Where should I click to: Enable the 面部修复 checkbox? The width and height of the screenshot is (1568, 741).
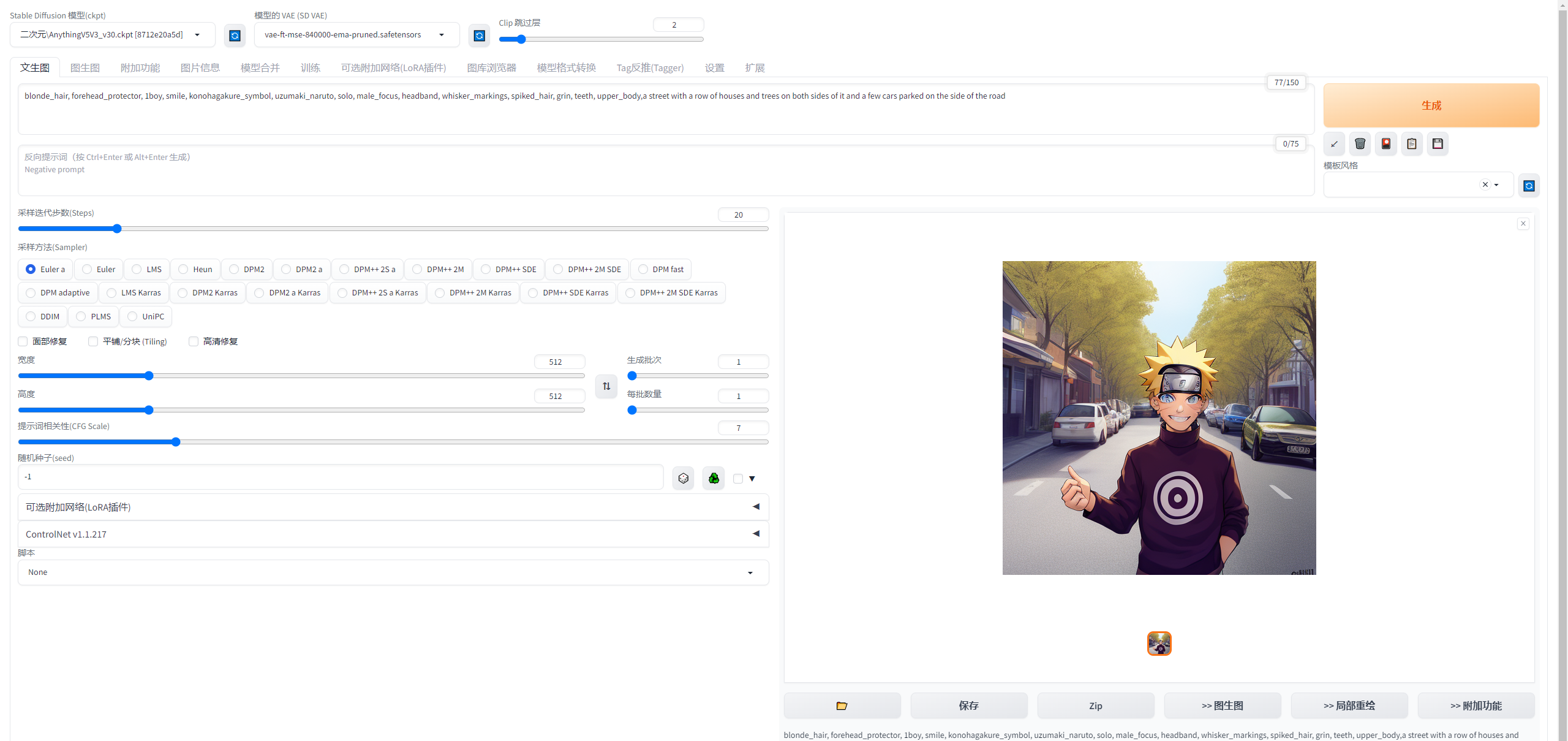point(23,341)
